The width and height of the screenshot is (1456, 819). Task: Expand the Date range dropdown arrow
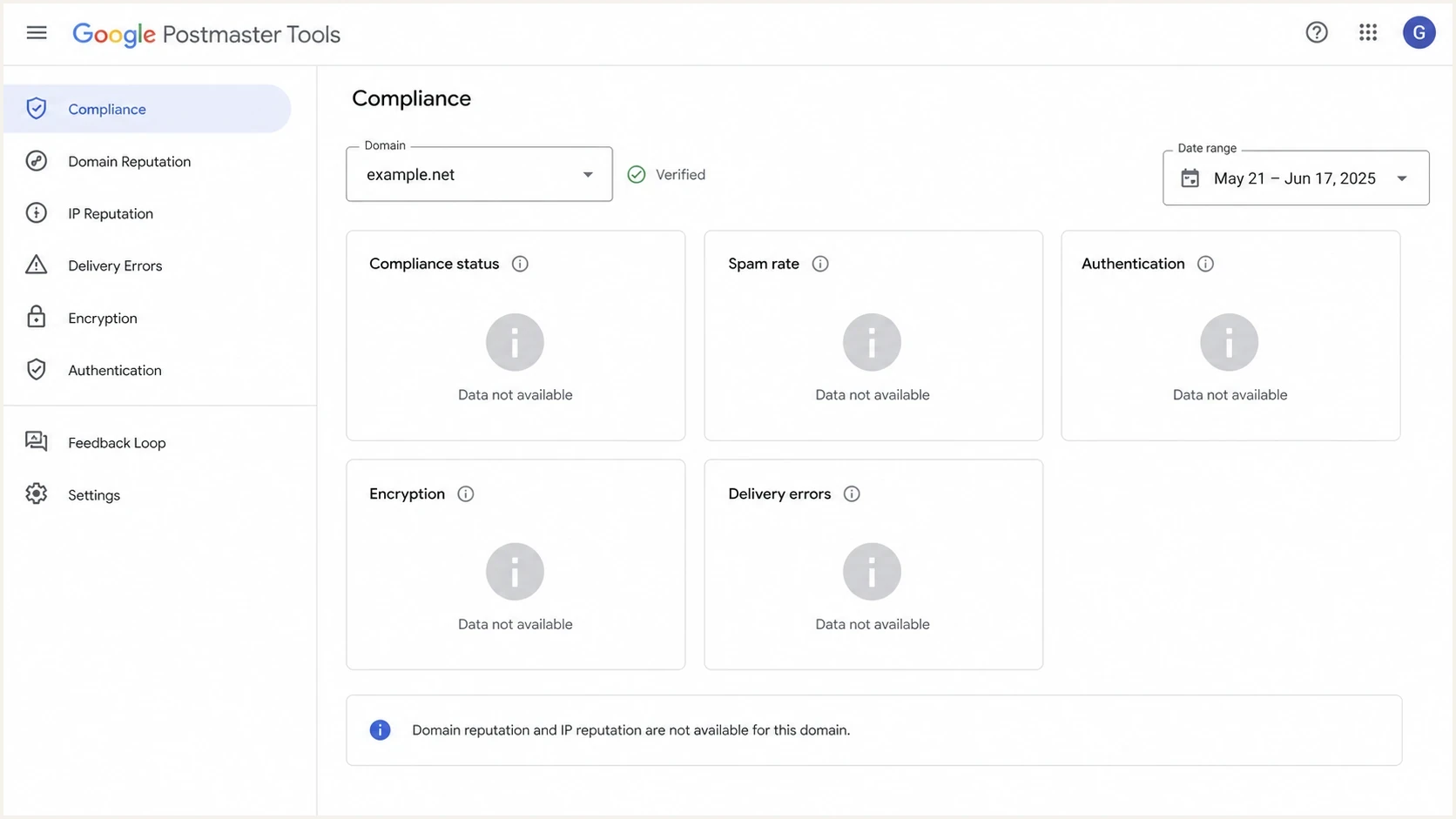[x=1402, y=178]
